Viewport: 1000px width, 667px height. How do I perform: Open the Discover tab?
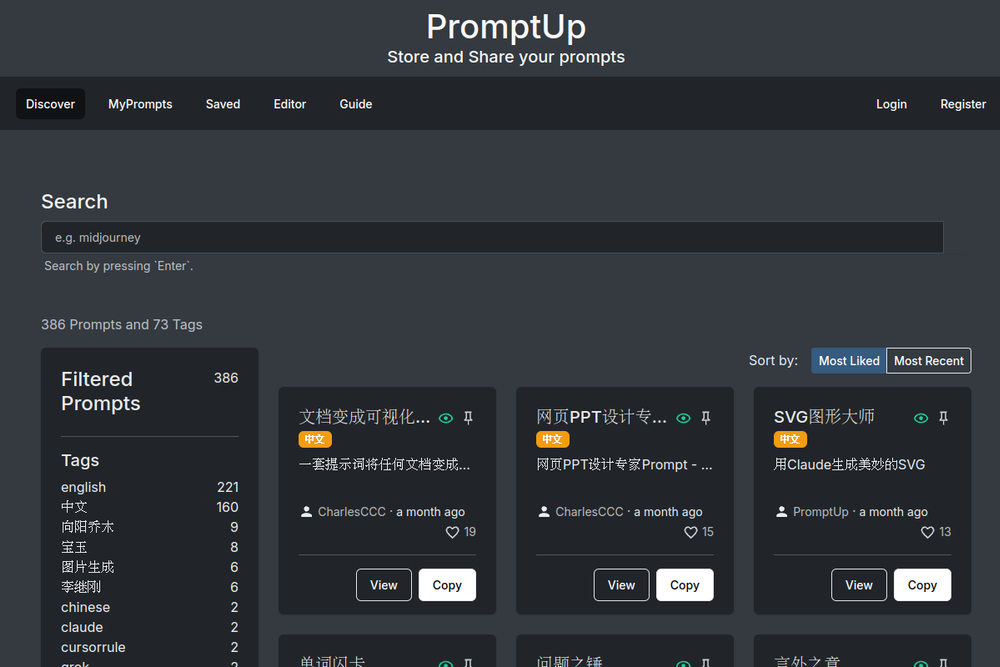pyautogui.click(x=50, y=104)
